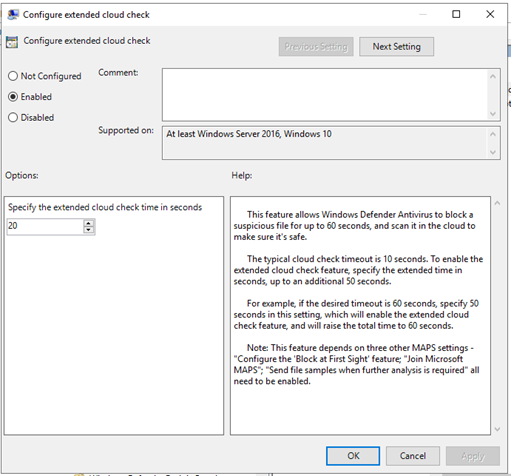Click the policy setting icon beside heading

click(x=12, y=42)
